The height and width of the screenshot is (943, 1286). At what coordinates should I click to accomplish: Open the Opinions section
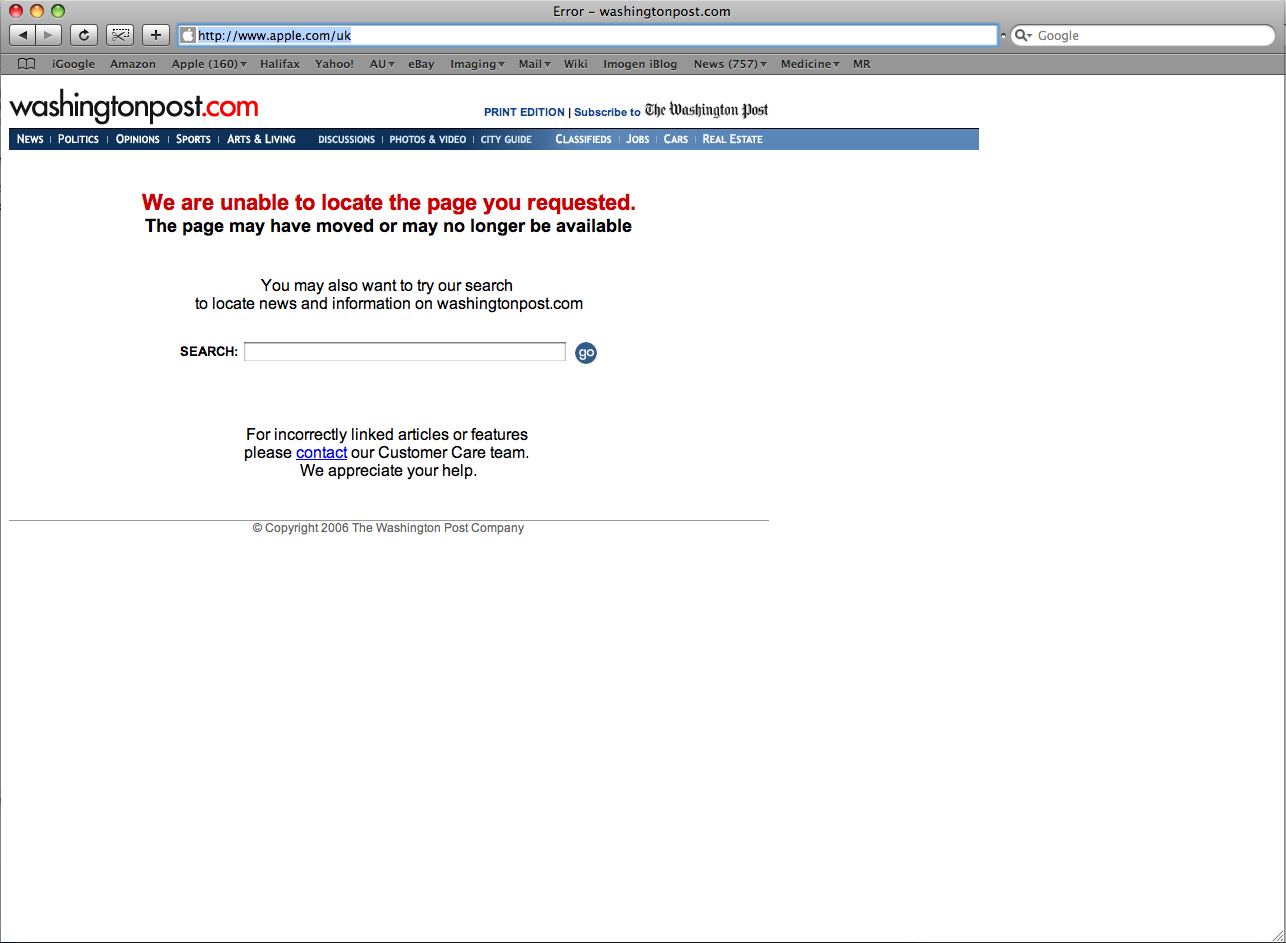pyautogui.click(x=138, y=139)
